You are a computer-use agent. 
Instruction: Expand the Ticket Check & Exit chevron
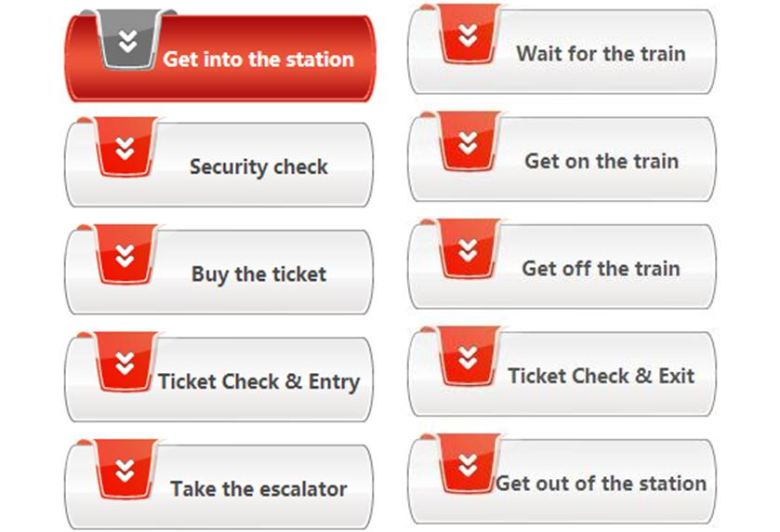pos(467,357)
